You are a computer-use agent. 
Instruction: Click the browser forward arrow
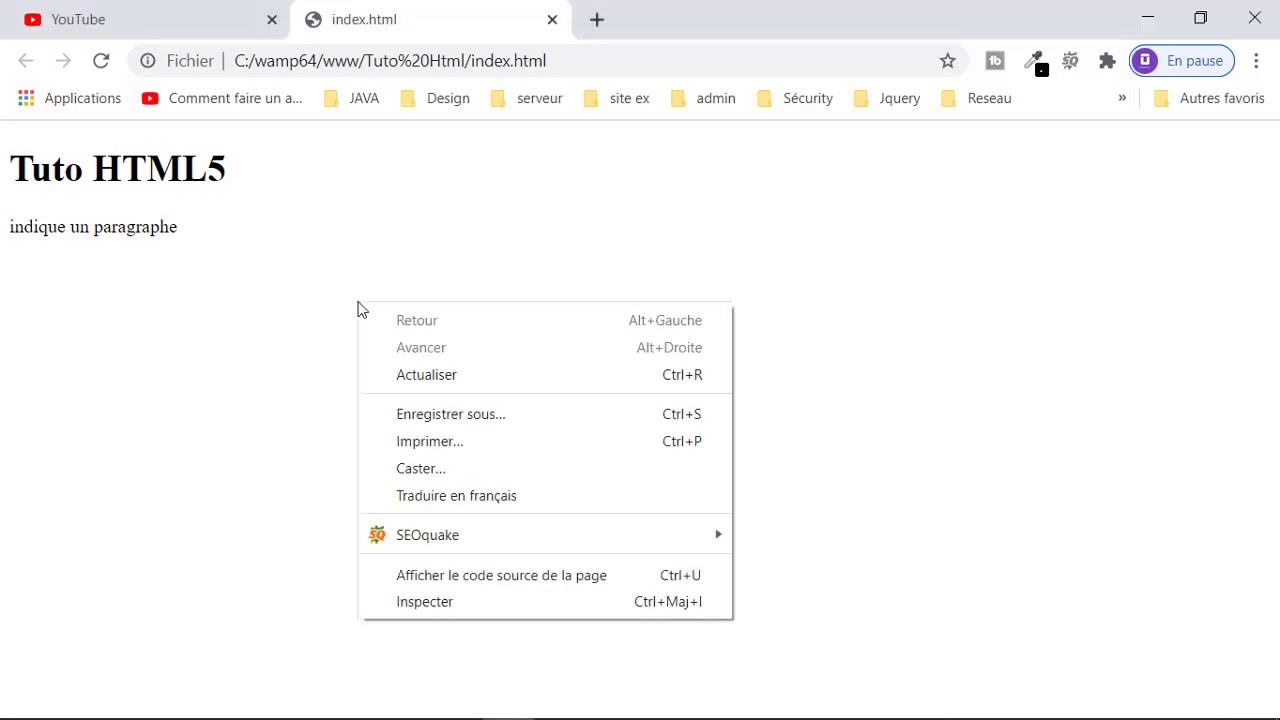tap(63, 61)
